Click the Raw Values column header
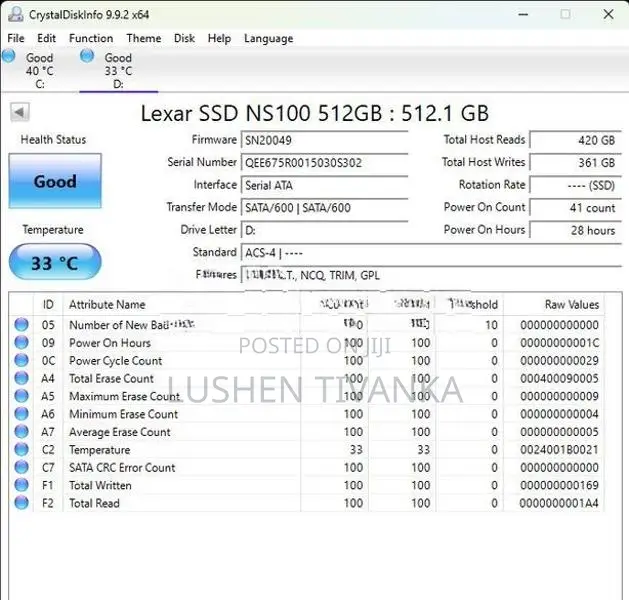 pos(554,304)
